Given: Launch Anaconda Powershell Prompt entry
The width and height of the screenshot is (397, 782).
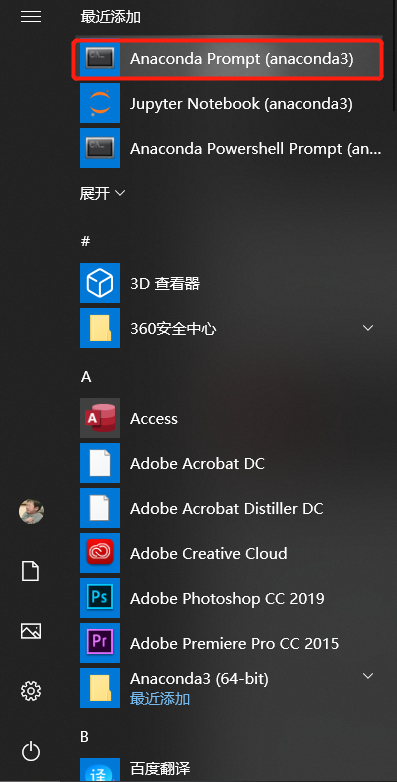Looking at the screenshot, I should 256,149.
